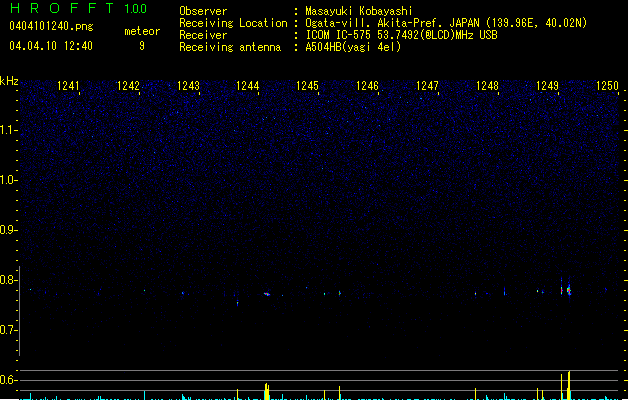Select the filename 0404101240.png
The height and width of the screenshot is (400, 629).
51,26
